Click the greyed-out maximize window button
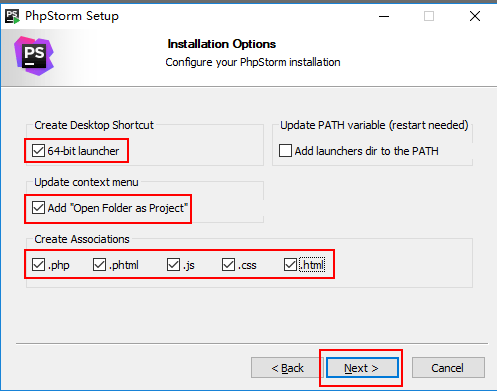Image resolution: width=497 pixels, height=391 pixels. click(x=429, y=16)
